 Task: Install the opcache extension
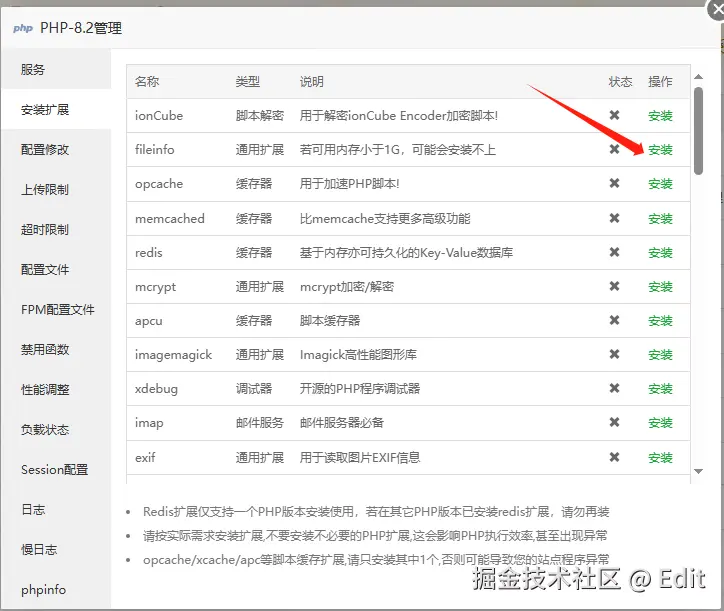[660, 184]
